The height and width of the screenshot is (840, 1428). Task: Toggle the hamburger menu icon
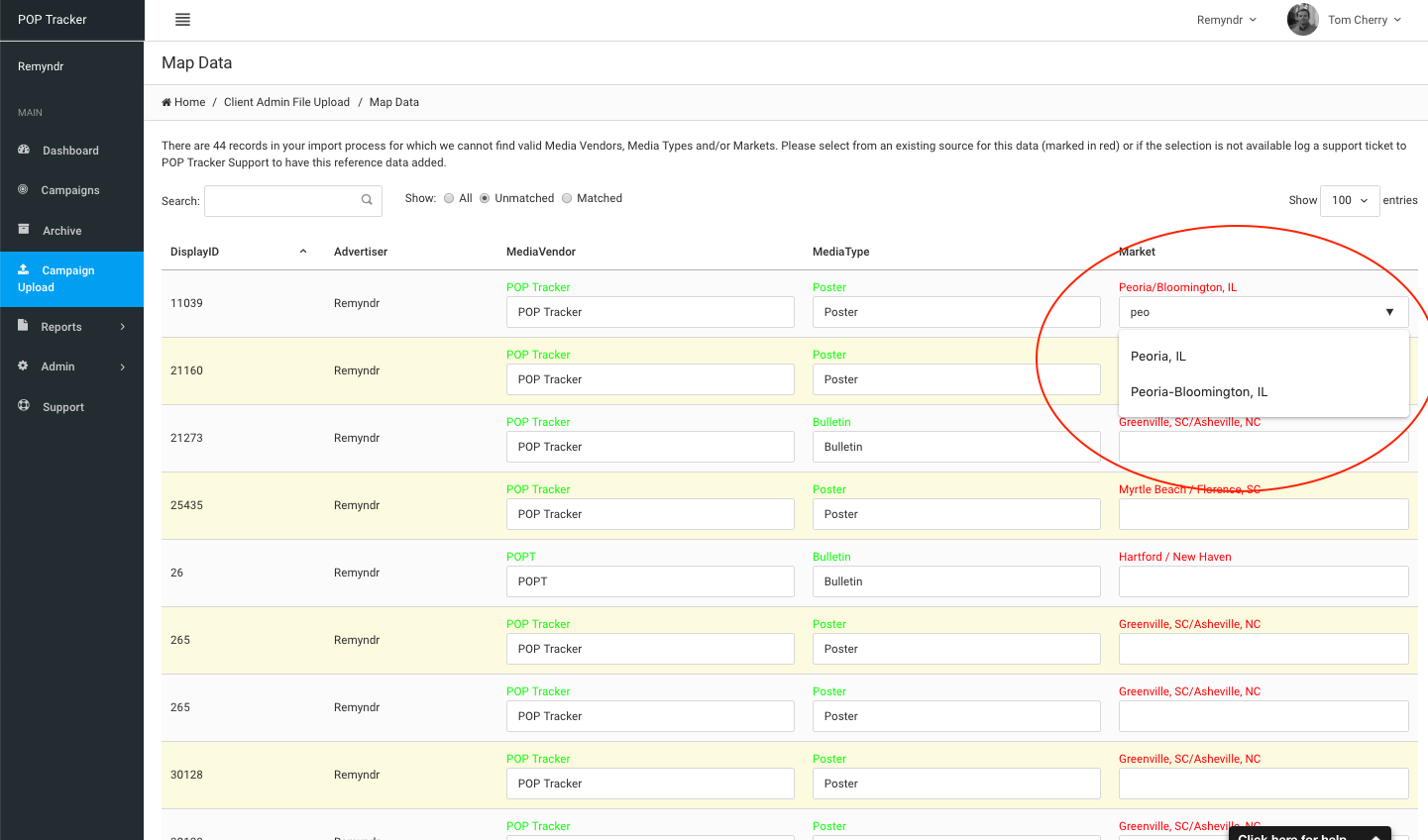click(x=182, y=20)
